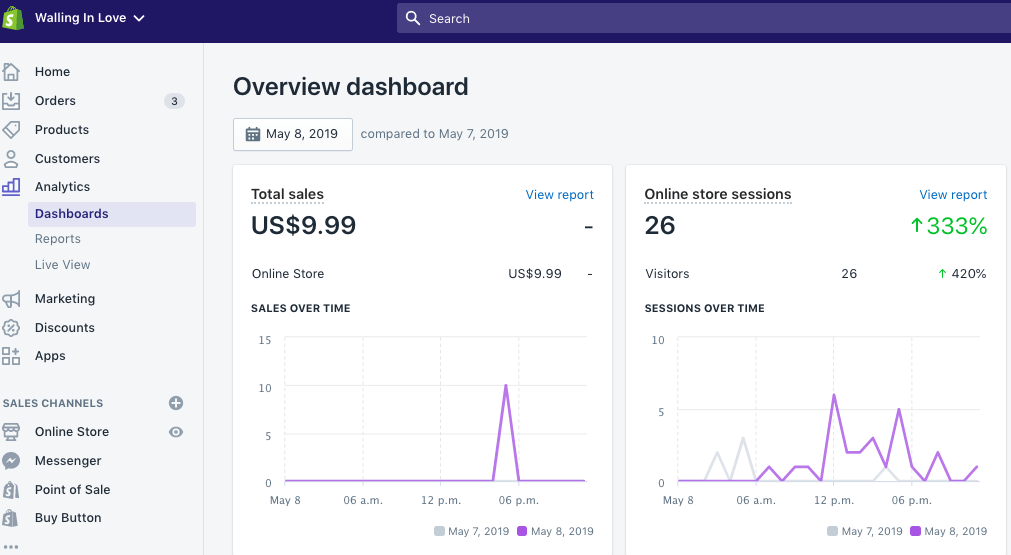The height and width of the screenshot is (555, 1011).
Task: View Online Store via eye icon
Action: pyautogui.click(x=176, y=432)
